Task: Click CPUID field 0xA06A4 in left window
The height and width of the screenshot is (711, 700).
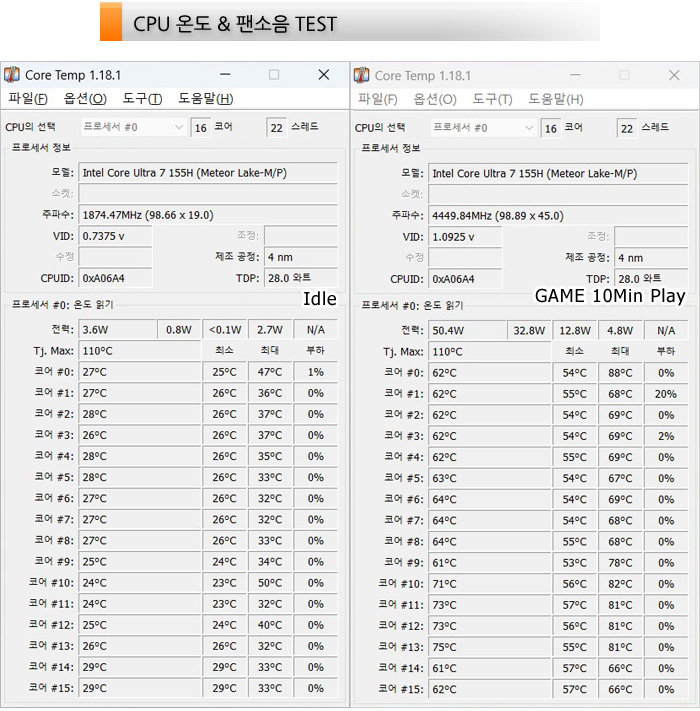Action: tap(115, 278)
